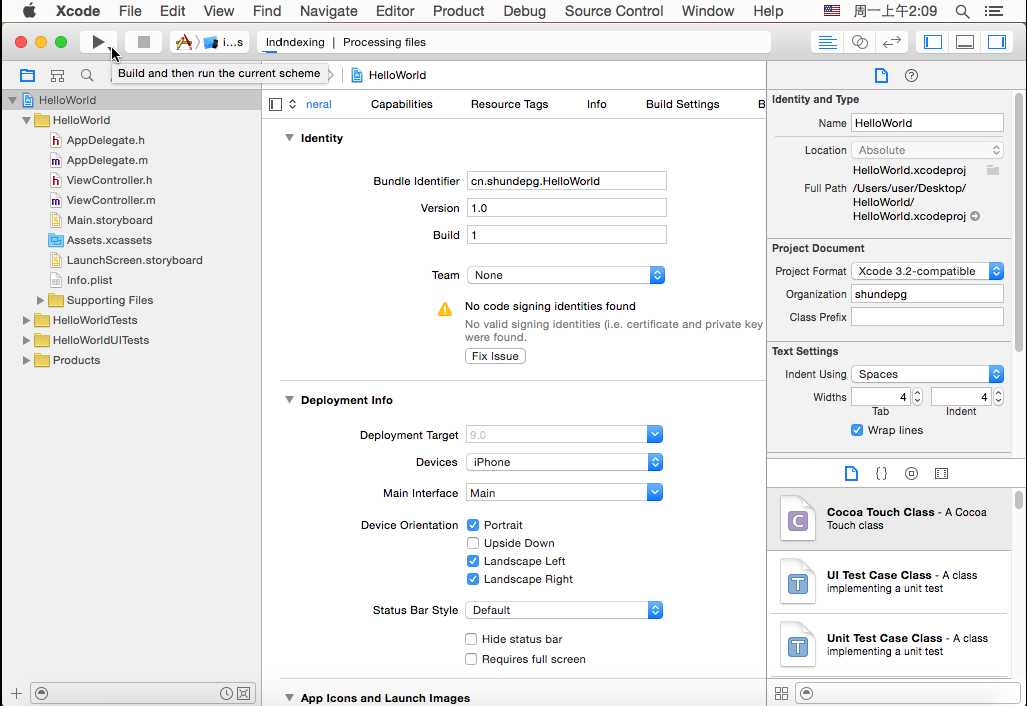Open Spotlight search in menu bar
Image resolution: width=1027 pixels, height=706 pixels.
coord(962,10)
